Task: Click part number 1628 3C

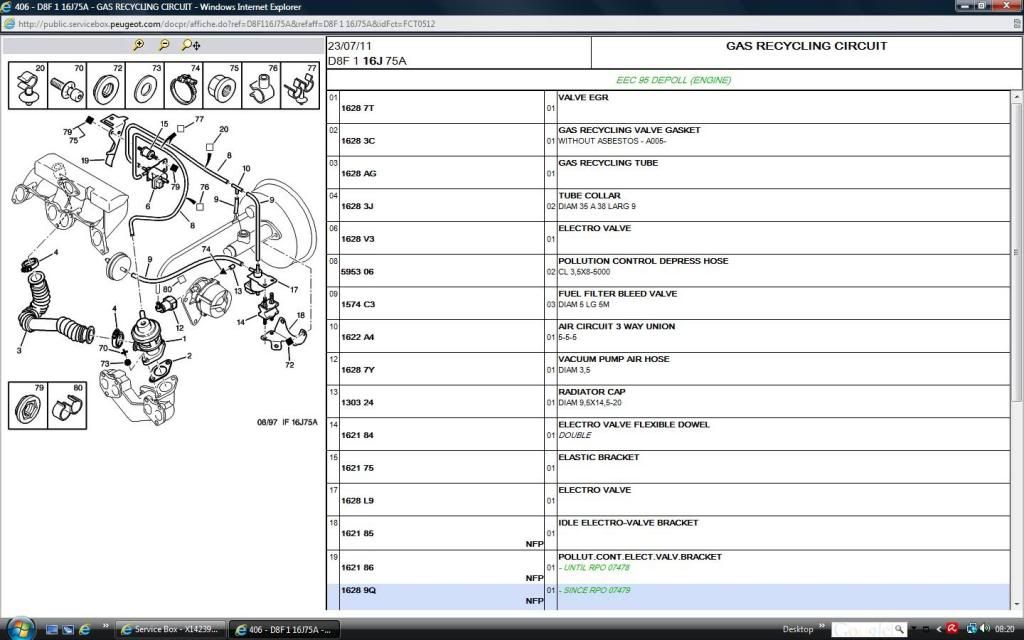Action: pos(358,141)
